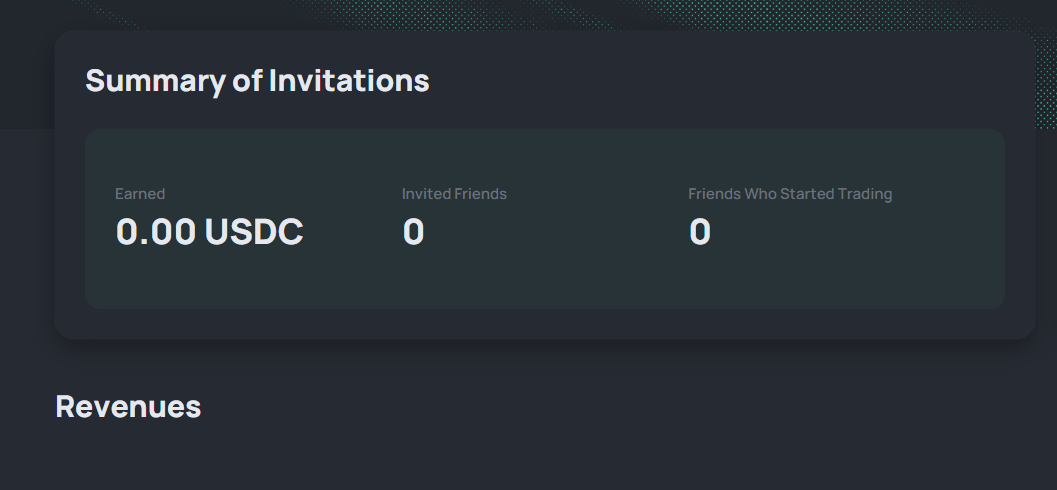Click the word Trading in the label
This screenshot has width=1057, height=490.
pos(864,194)
